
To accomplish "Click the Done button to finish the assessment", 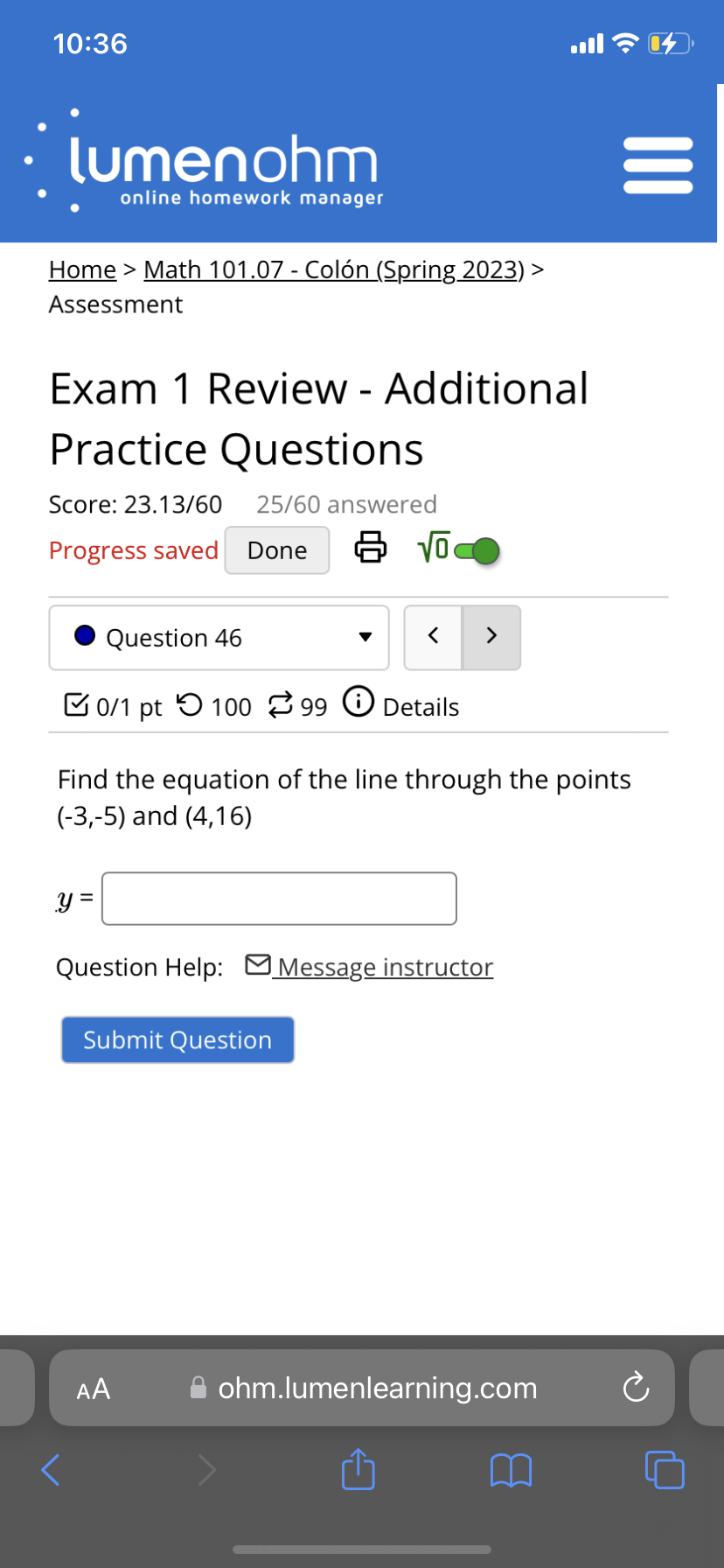I will pos(277,549).
